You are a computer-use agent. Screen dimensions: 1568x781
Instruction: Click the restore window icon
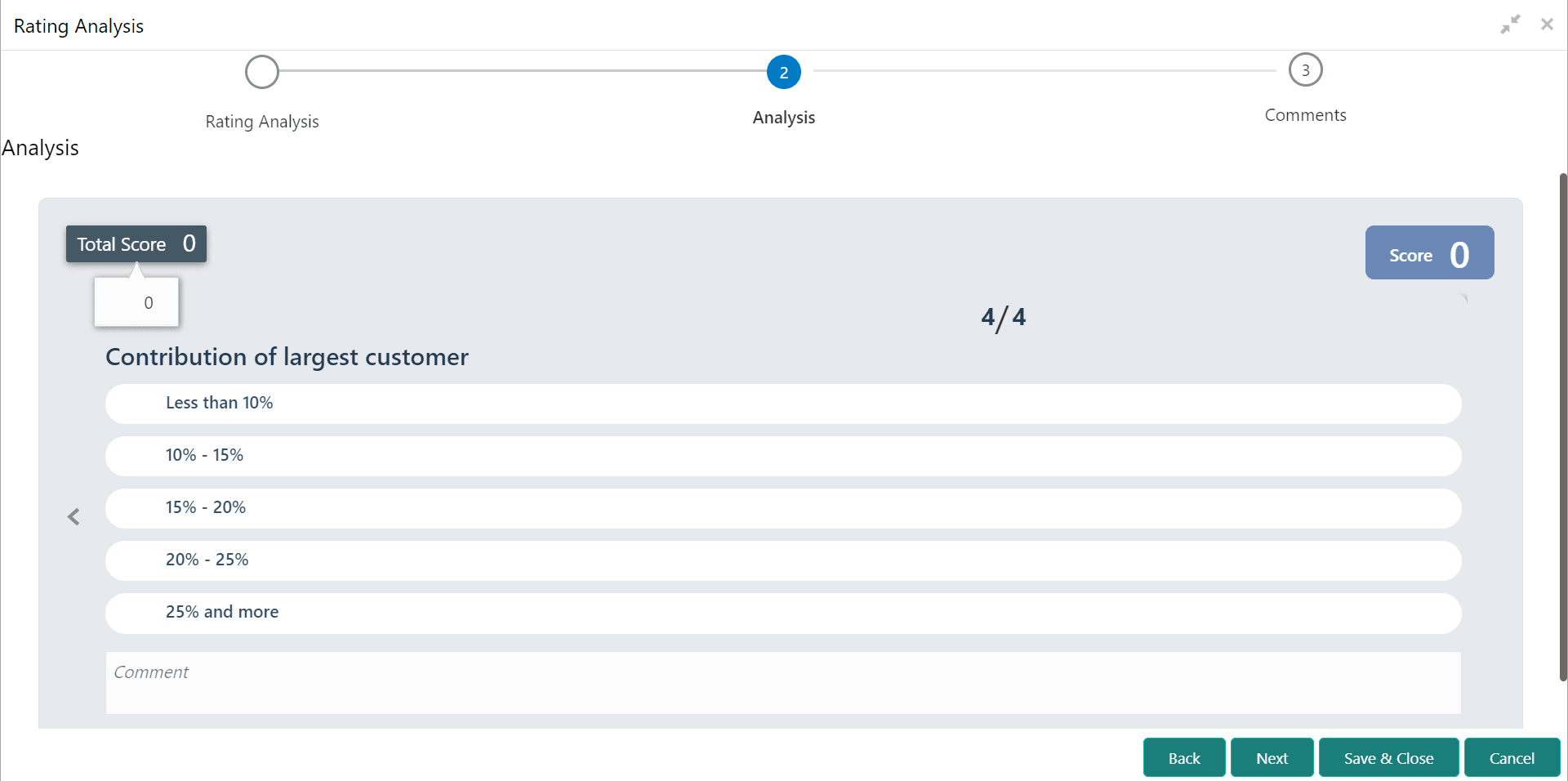click(x=1510, y=24)
